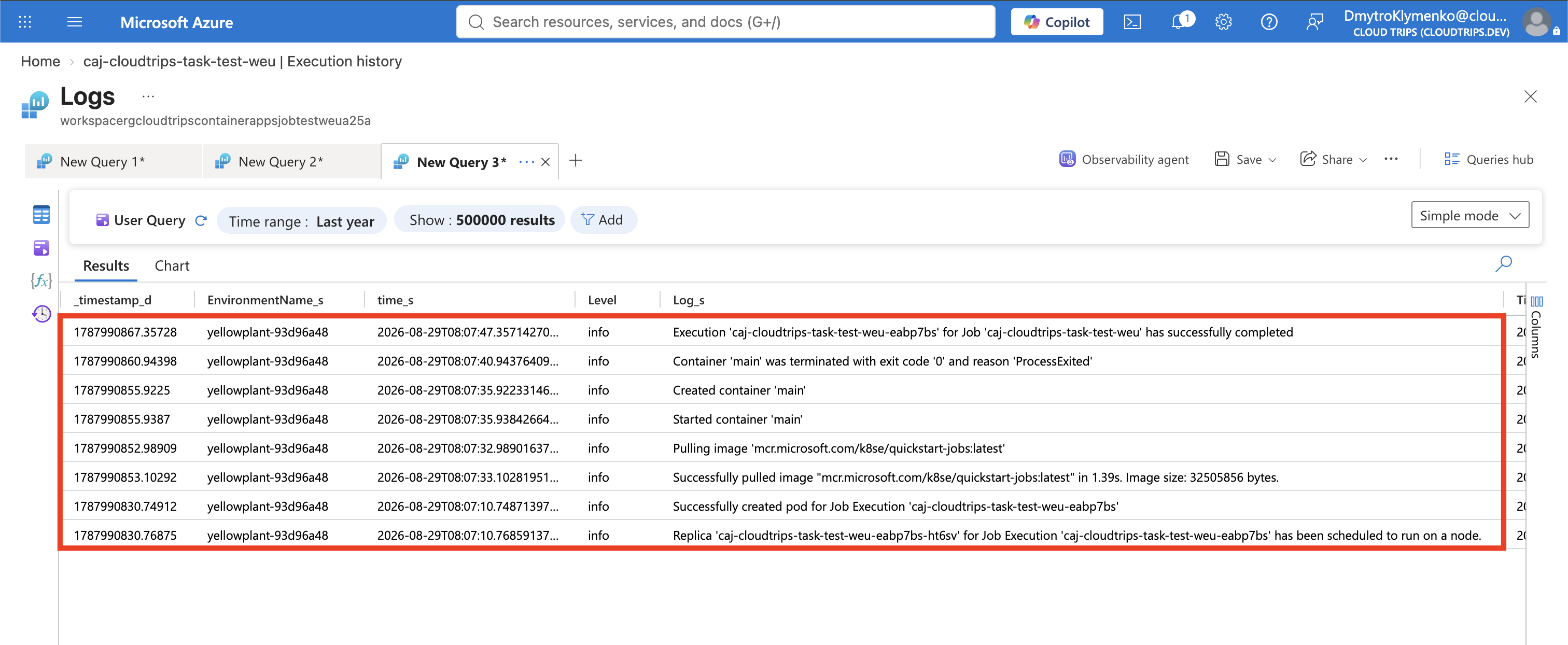The image size is (1568, 645).
Task: Open the Queries hub
Action: (x=1489, y=159)
